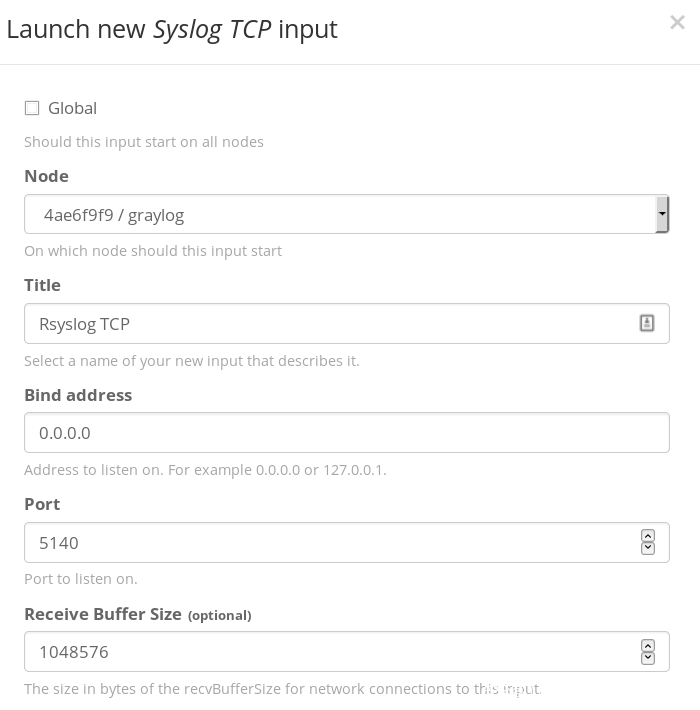Click the Global checkbox label text

pyautogui.click(x=72, y=108)
